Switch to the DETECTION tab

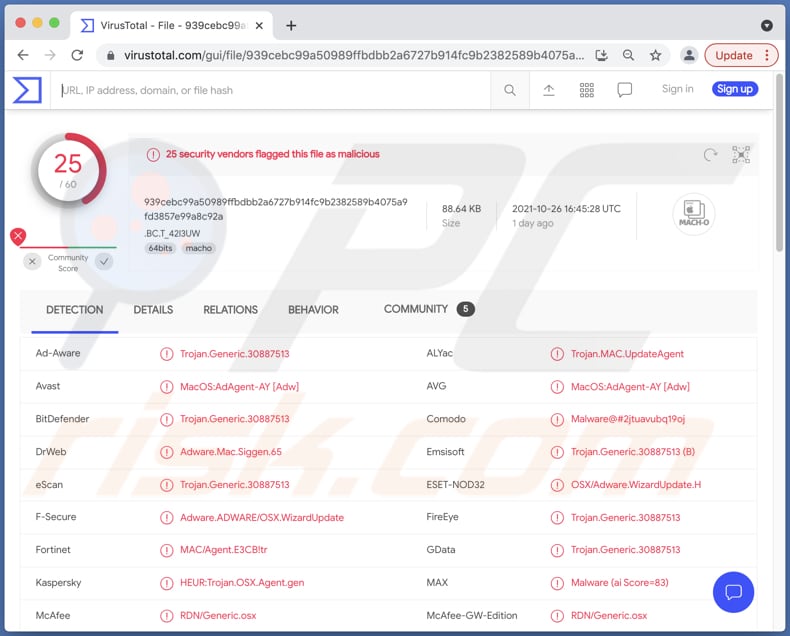(75, 310)
